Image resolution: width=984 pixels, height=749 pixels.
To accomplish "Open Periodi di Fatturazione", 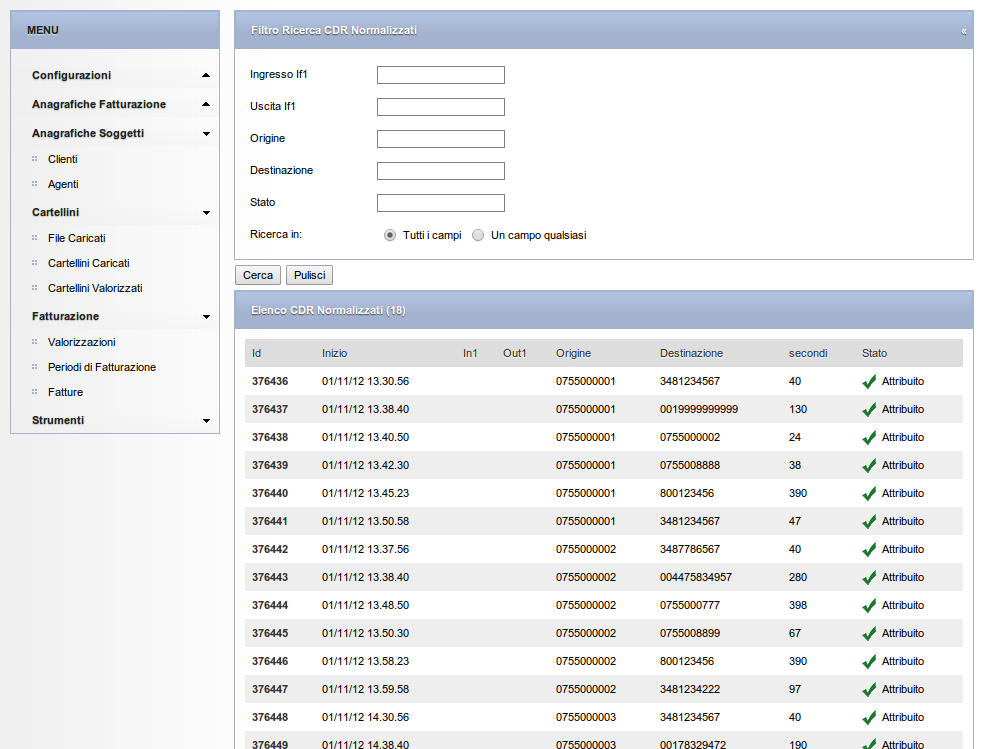I will click(102, 368).
